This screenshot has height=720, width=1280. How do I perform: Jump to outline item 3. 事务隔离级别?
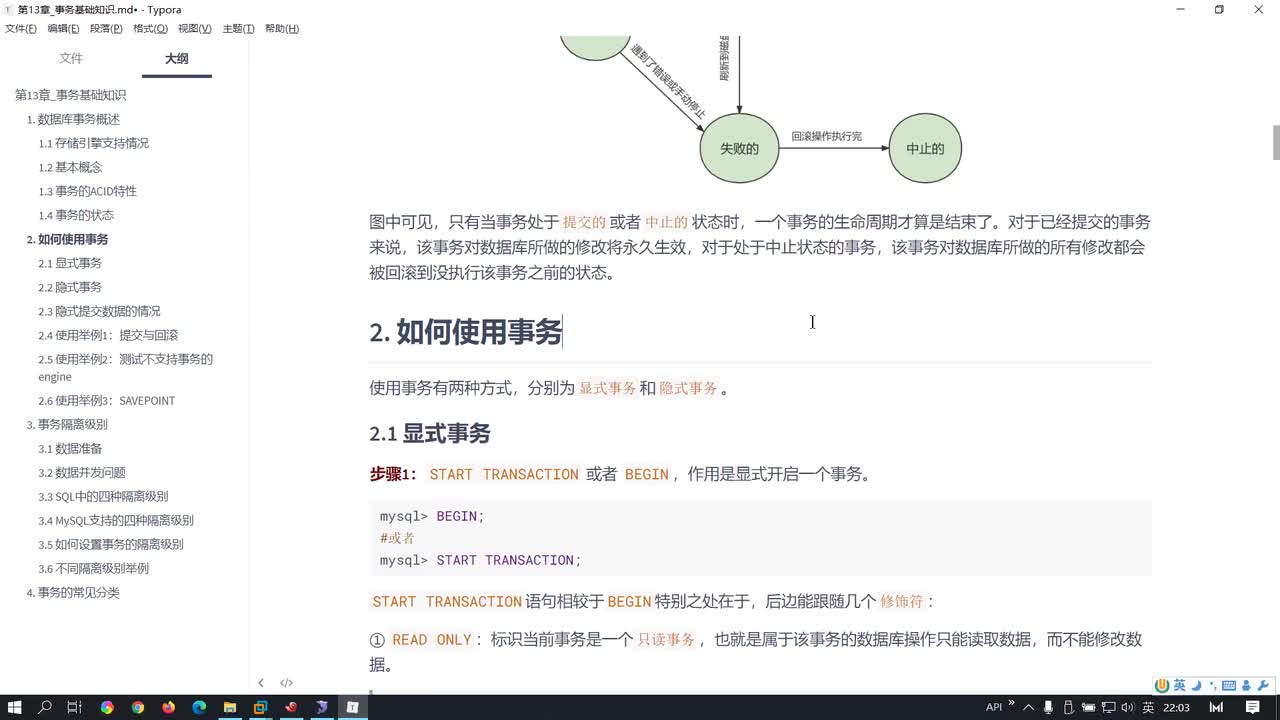click(x=67, y=425)
